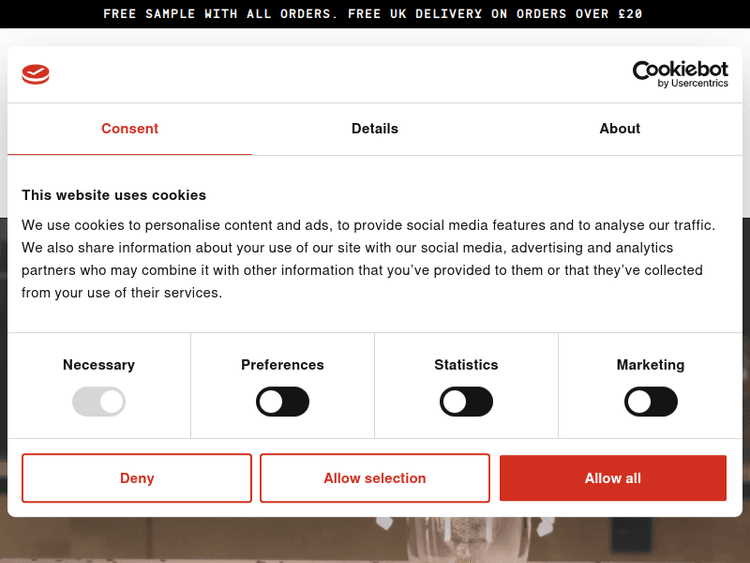This screenshot has height=563, width=750.
Task: Toggle the Necessary cookies switch
Action: pyautogui.click(x=99, y=402)
